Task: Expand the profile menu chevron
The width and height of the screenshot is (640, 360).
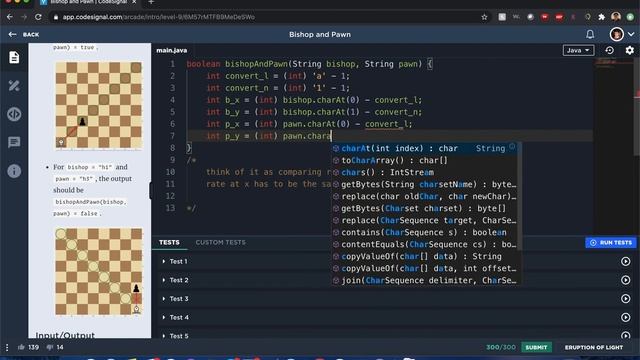Action: tap(631, 34)
